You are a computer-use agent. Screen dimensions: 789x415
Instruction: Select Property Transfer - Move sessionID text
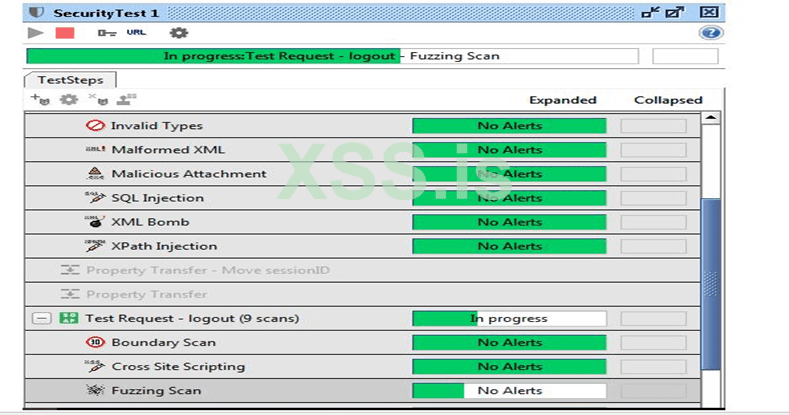tap(208, 270)
